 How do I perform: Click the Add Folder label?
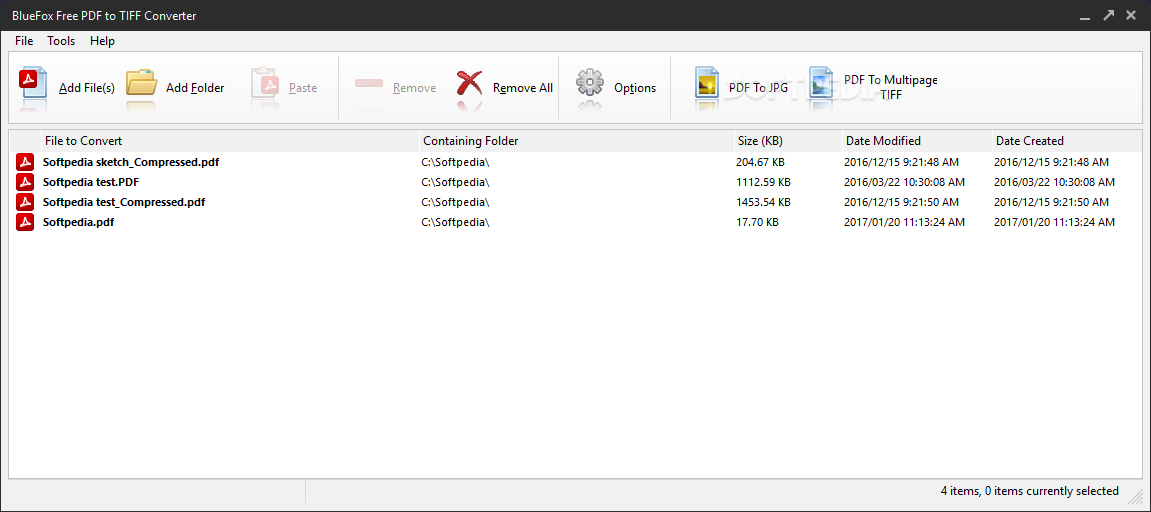pyautogui.click(x=195, y=88)
